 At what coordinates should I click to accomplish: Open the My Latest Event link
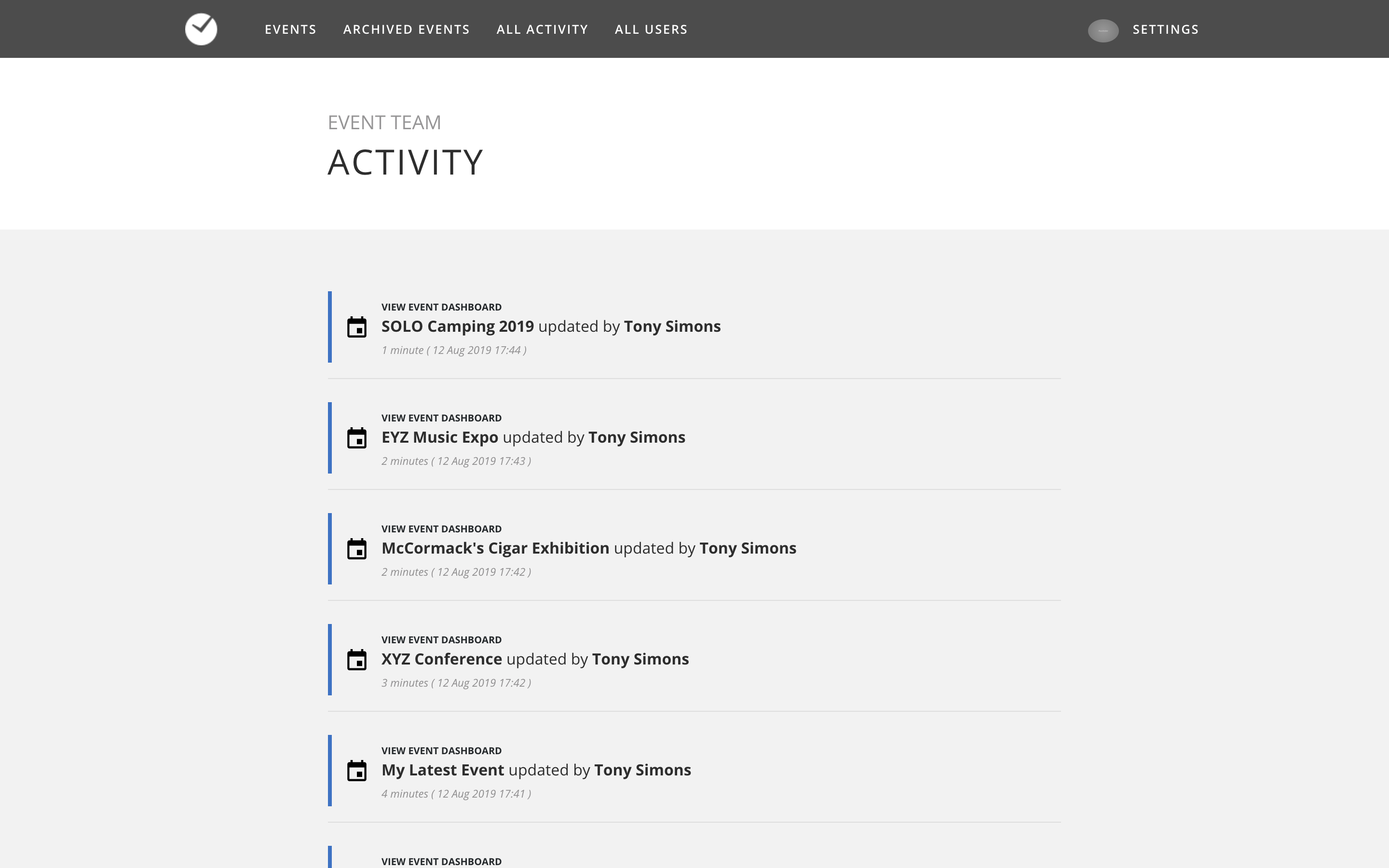(443, 770)
